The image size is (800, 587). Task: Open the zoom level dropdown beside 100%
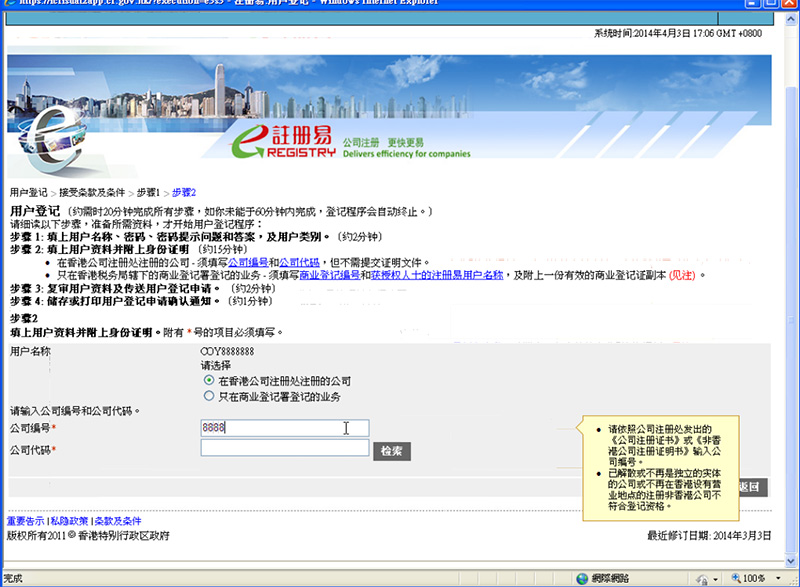(778, 577)
